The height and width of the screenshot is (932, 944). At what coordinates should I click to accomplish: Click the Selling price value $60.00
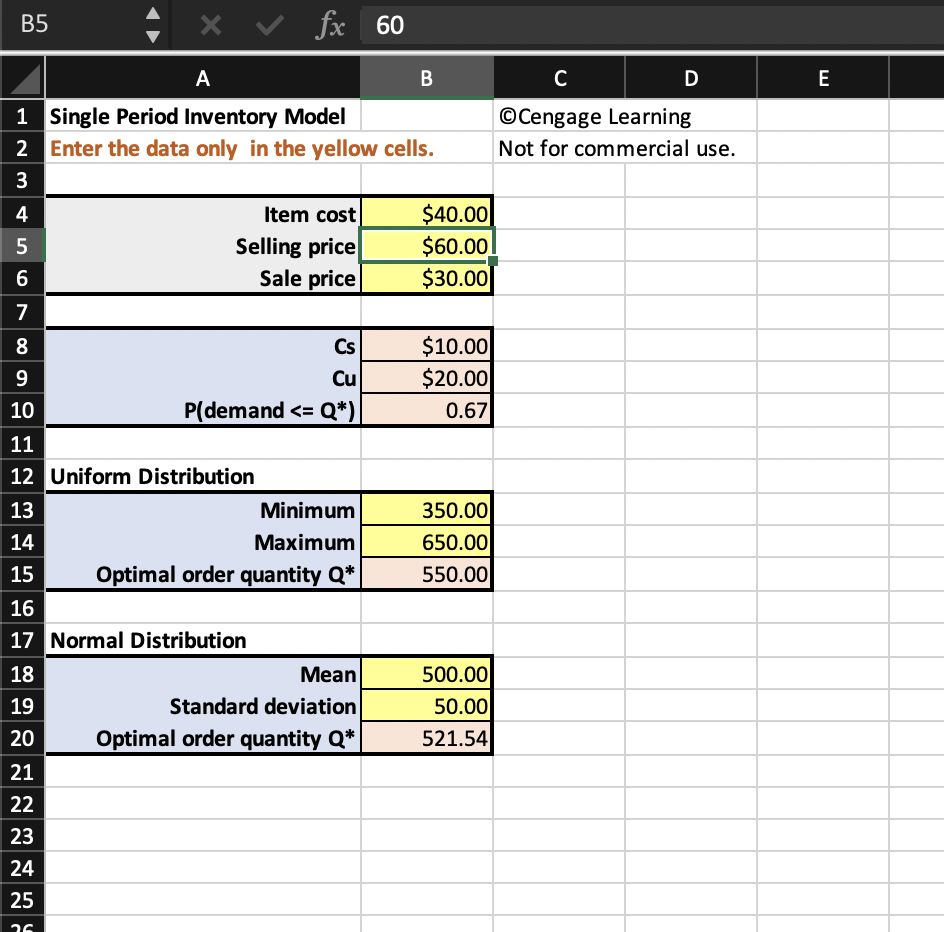click(426, 246)
